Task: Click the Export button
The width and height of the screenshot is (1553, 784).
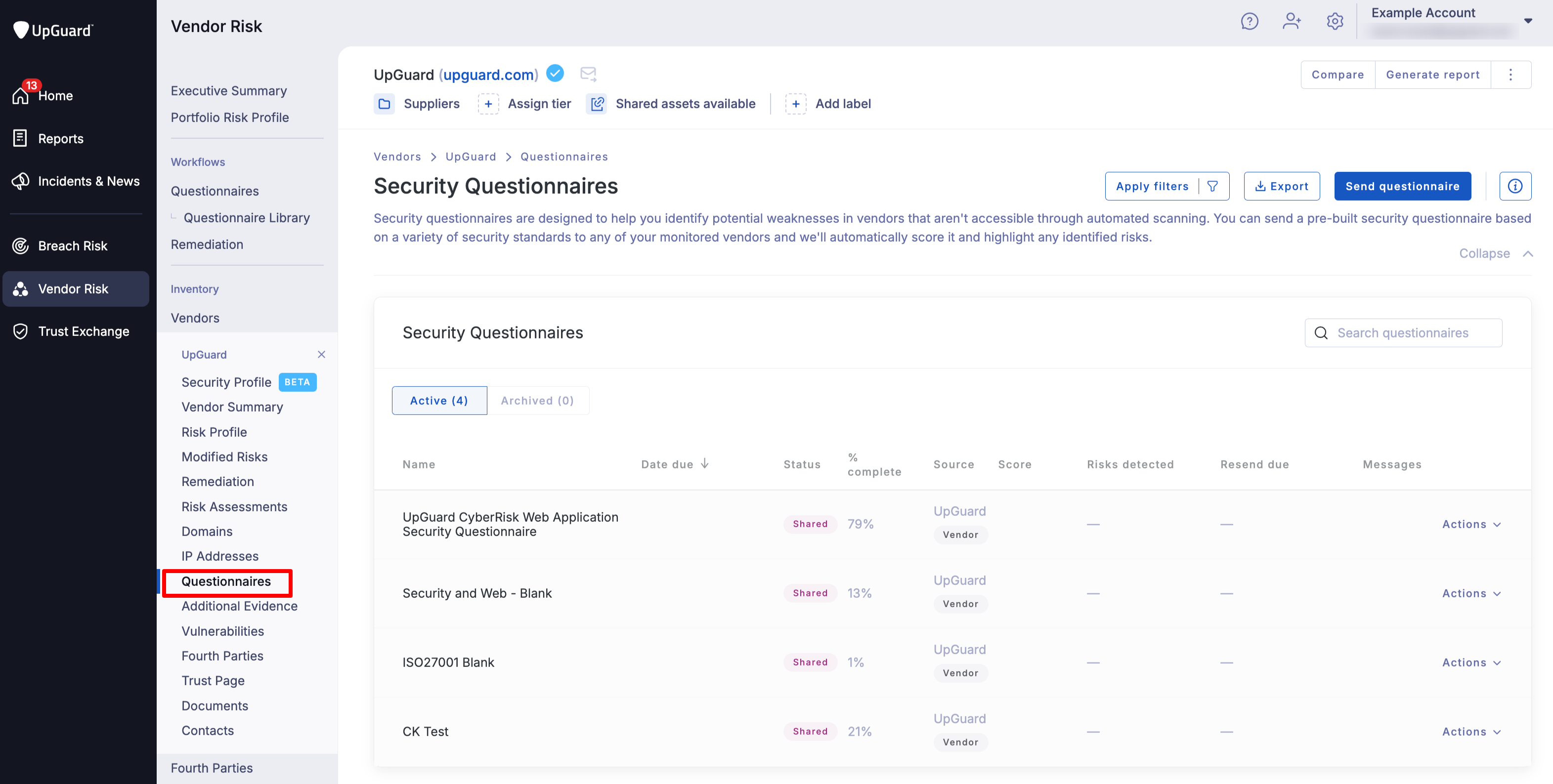Action: pyautogui.click(x=1282, y=186)
